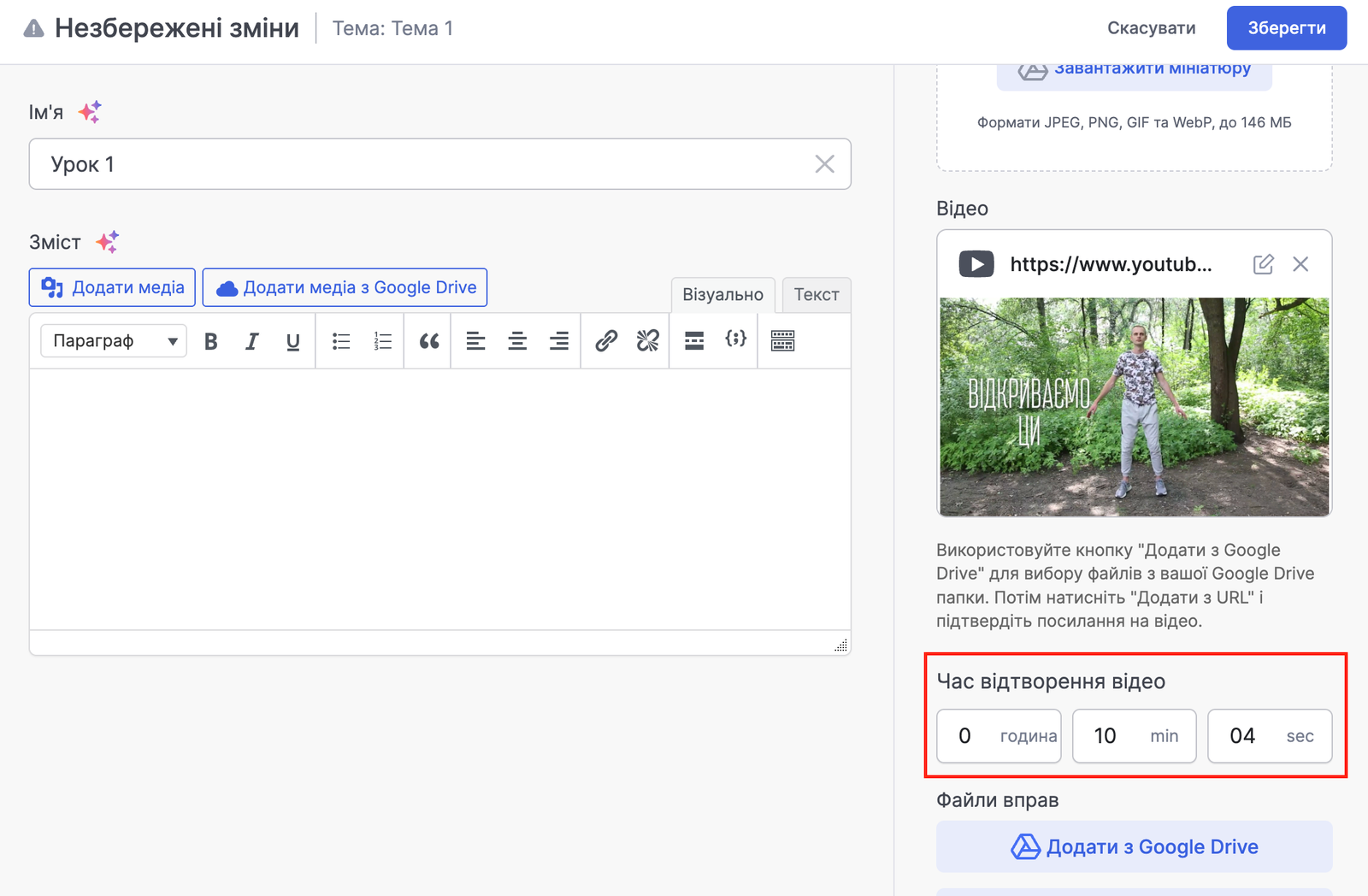This screenshot has width=1368, height=896.
Task: Apply italic formatting in editor
Action: tap(251, 341)
